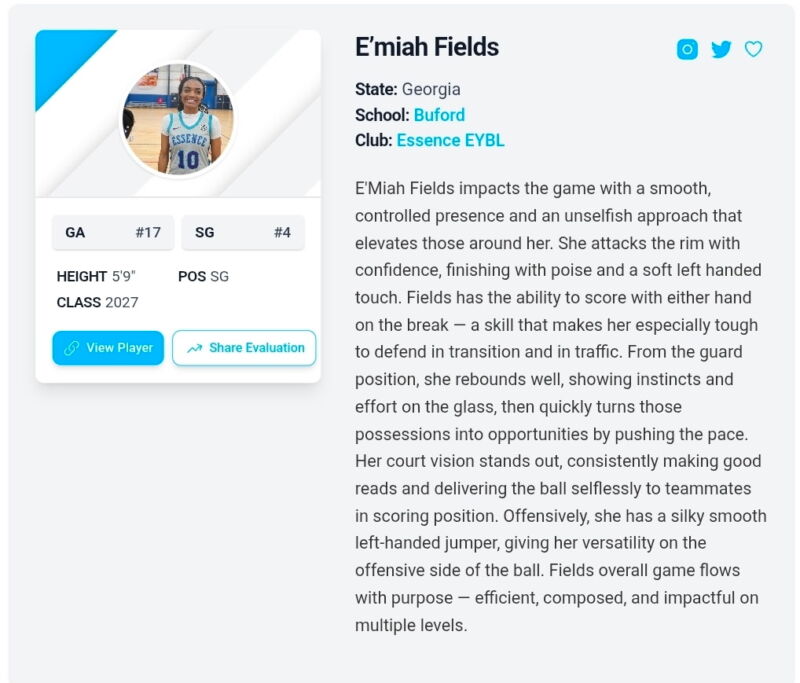Image resolution: width=800 pixels, height=683 pixels.
Task: Open the player's Instagram profile icon
Action: pos(687,49)
